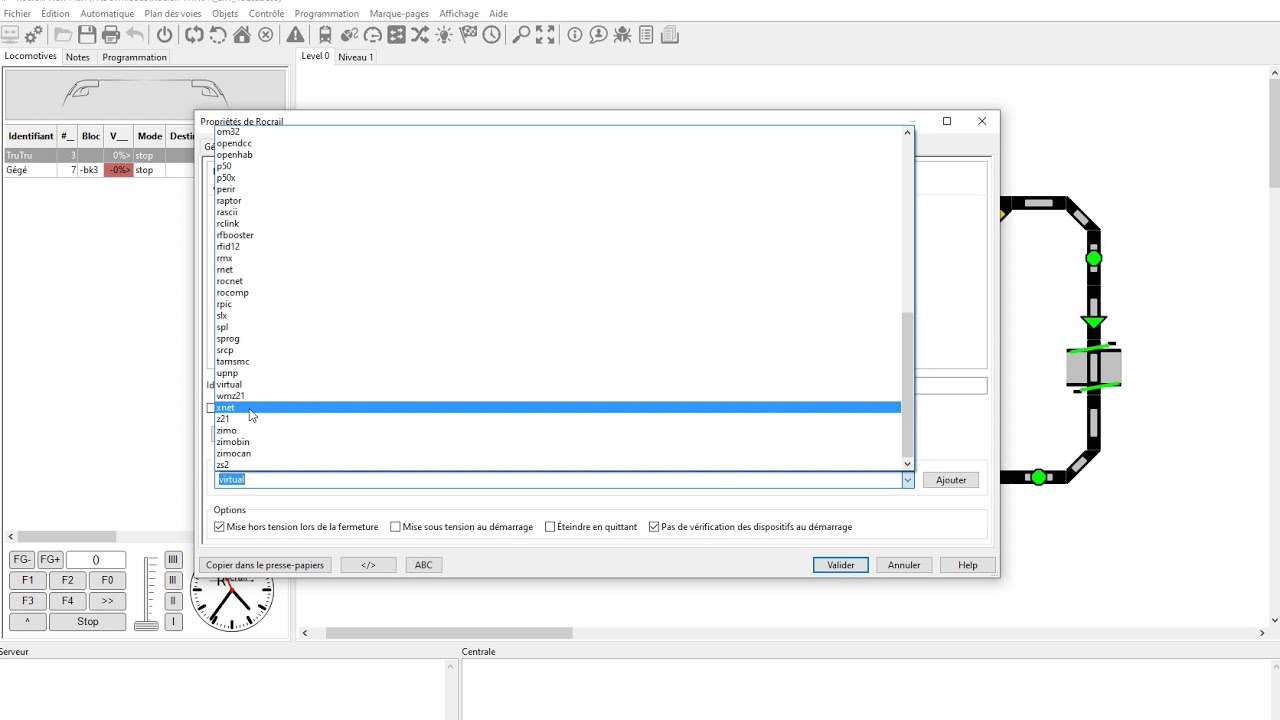The height and width of the screenshot is (720, 1280).
Task: Click the warning triangle emergency icon
Action: 296,35
